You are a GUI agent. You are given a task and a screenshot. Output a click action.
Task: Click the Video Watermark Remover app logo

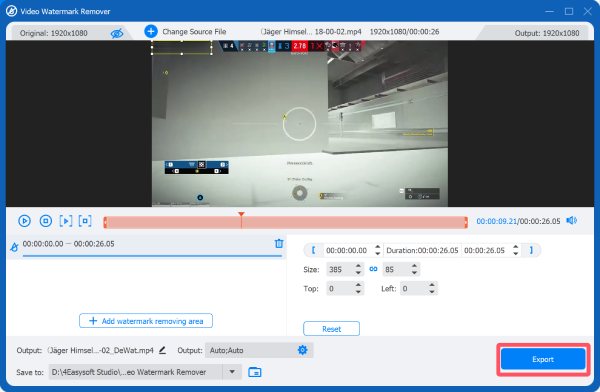[11, 11]
